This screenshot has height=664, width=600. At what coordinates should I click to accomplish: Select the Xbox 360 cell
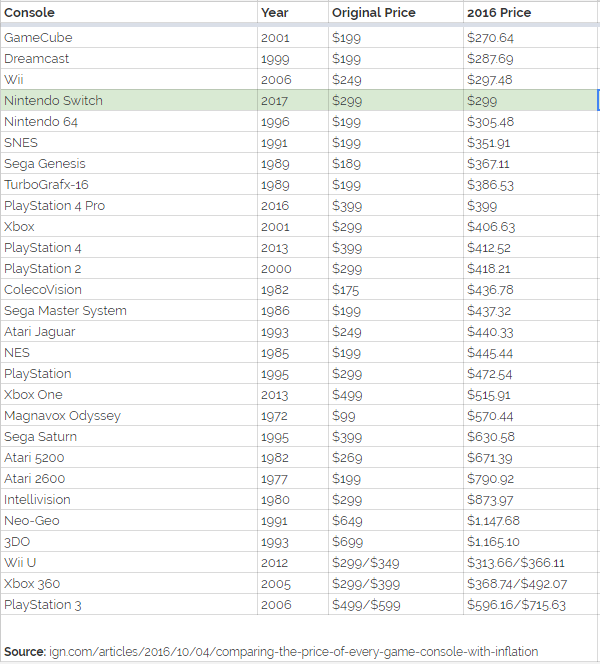[129, 584]
